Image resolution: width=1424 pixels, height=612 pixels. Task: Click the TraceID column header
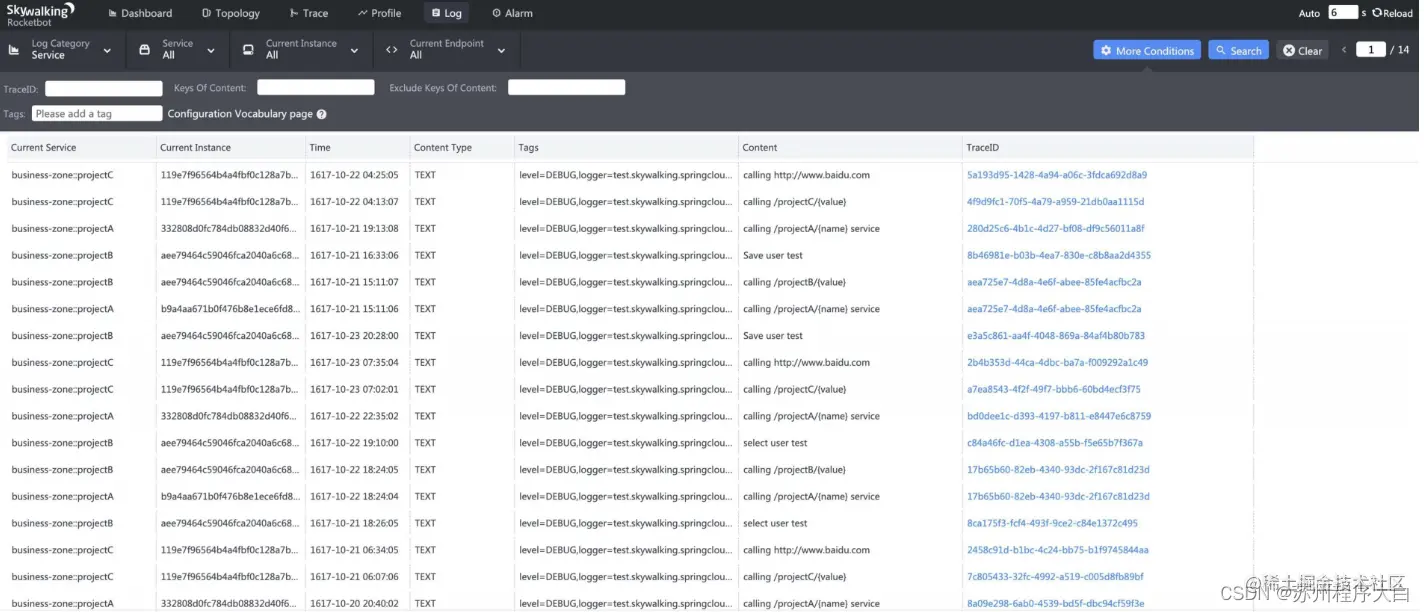tap(983, 148)
